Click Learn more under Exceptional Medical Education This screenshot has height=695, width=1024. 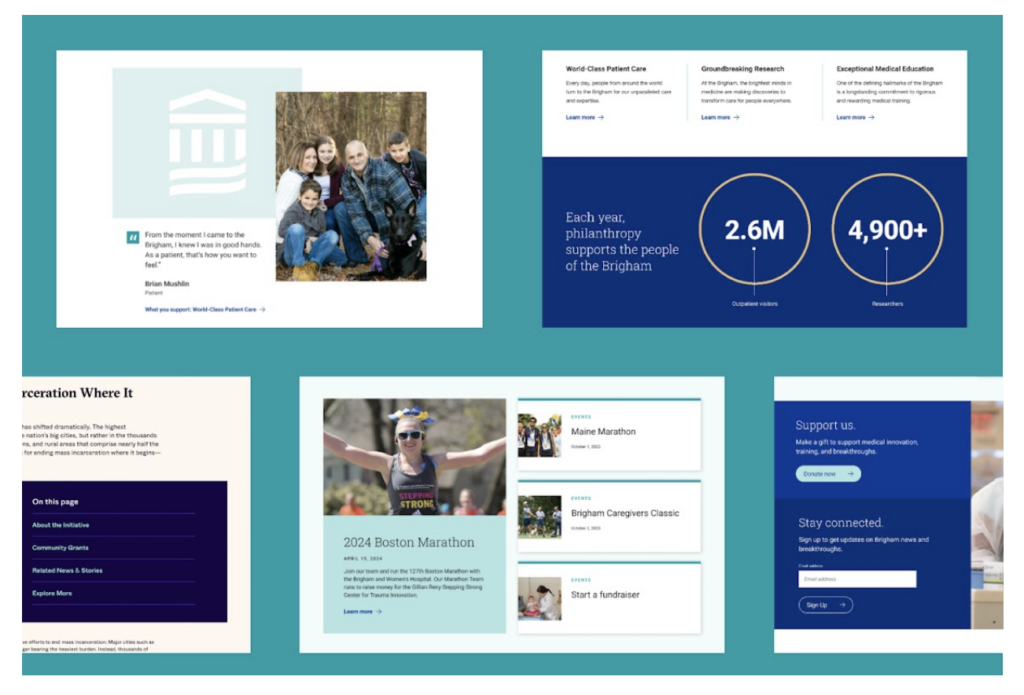pyautogui.click(x=855, y=118)
